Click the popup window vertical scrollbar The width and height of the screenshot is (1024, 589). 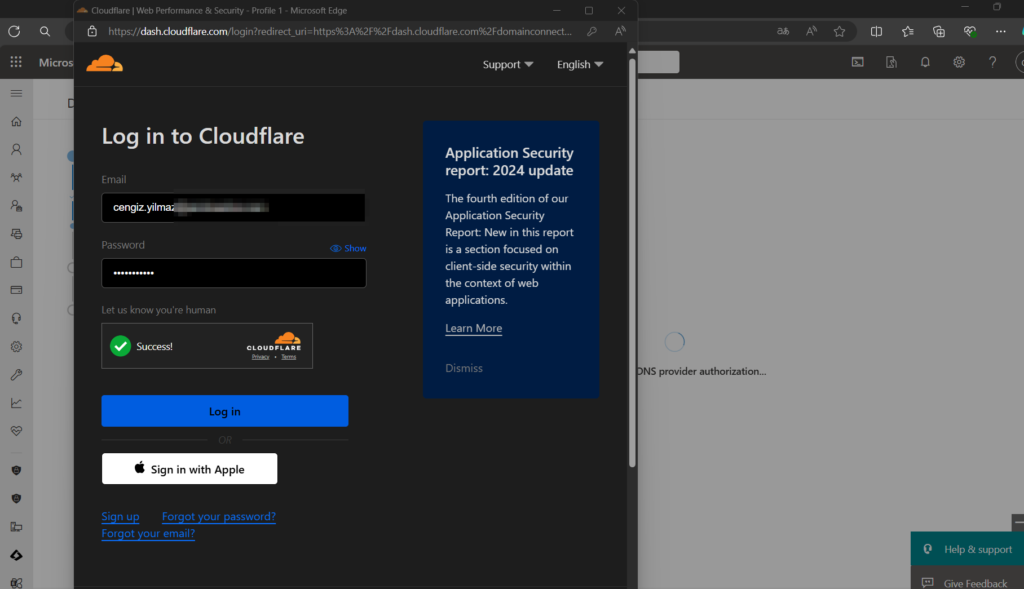tap(632, 260)
